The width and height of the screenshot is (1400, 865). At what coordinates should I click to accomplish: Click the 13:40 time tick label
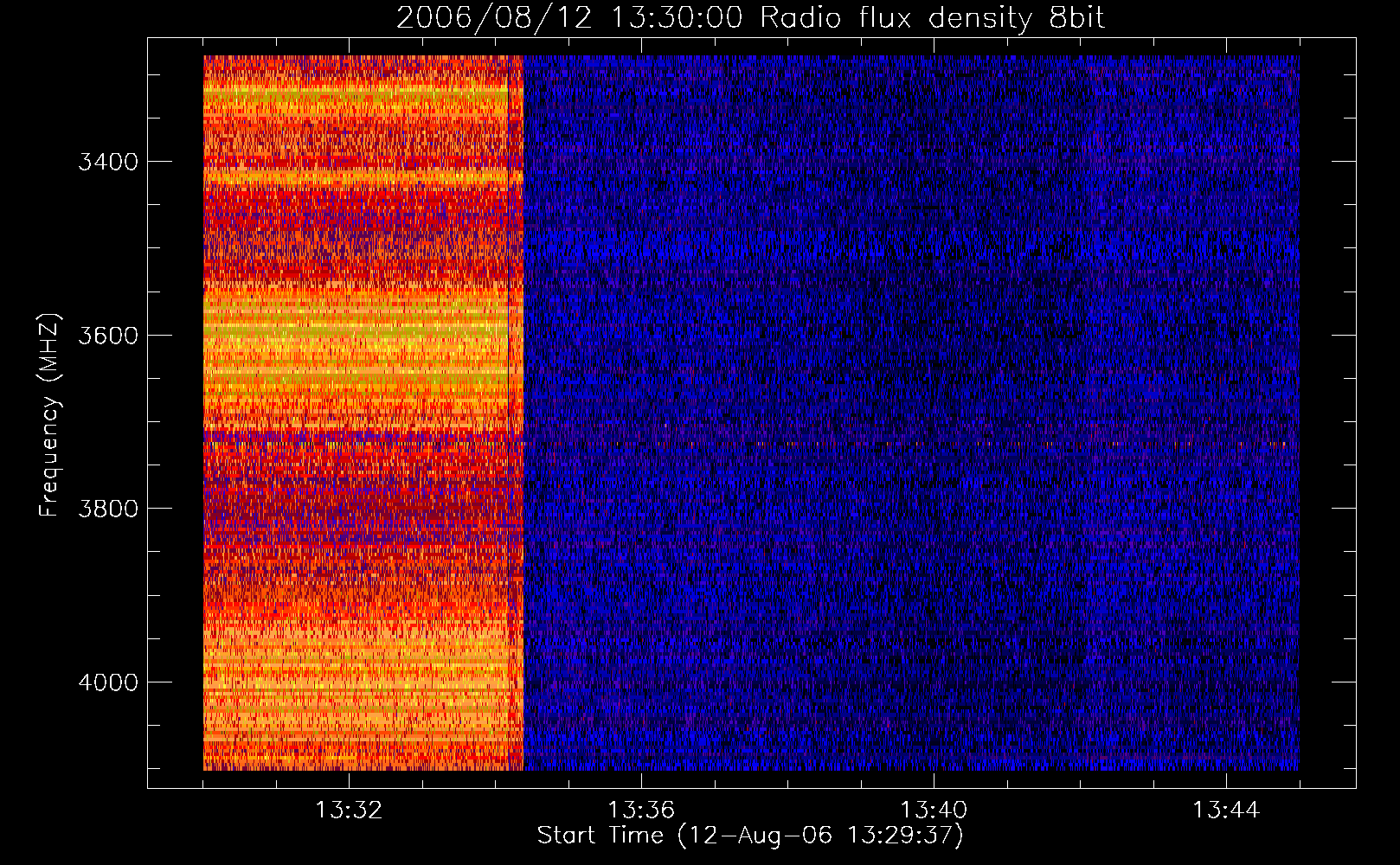coord(934,811)
